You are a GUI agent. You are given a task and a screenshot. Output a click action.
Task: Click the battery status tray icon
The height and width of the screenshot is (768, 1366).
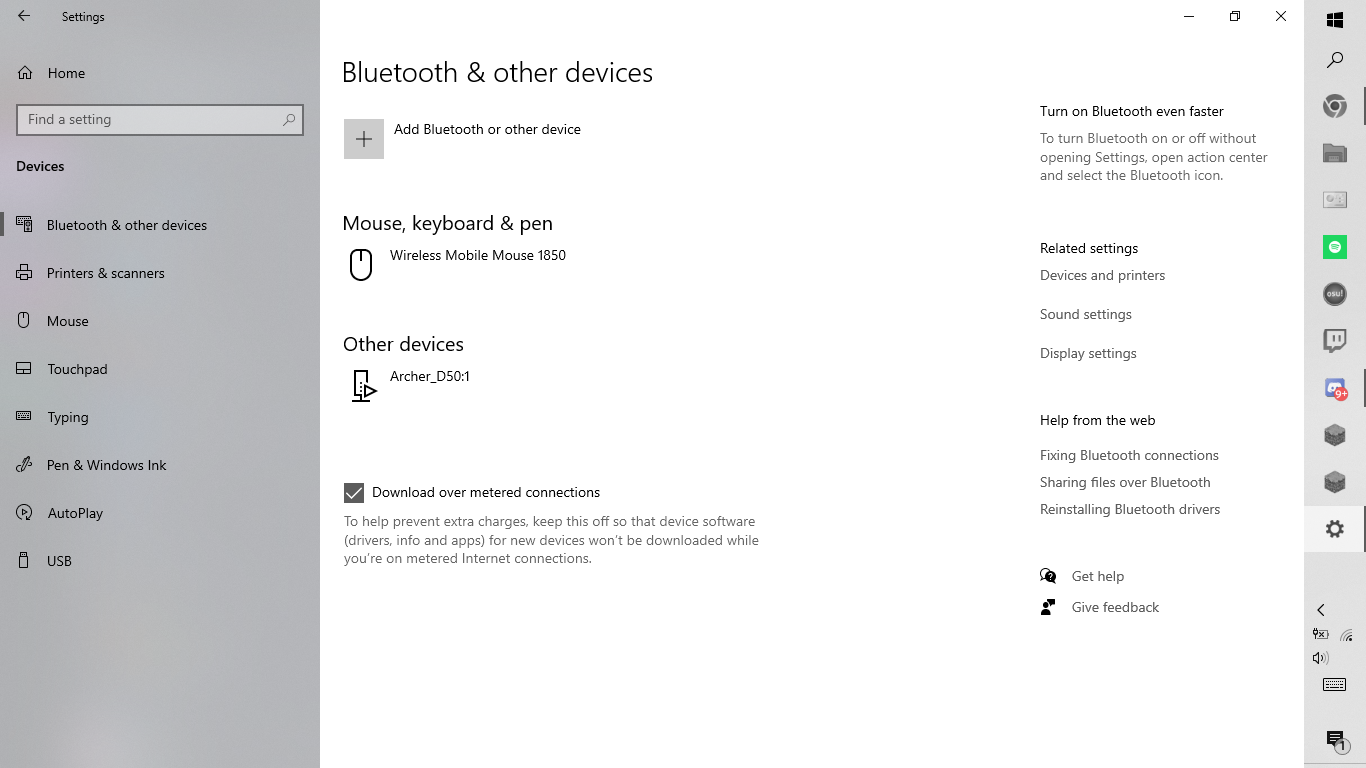1321,634
